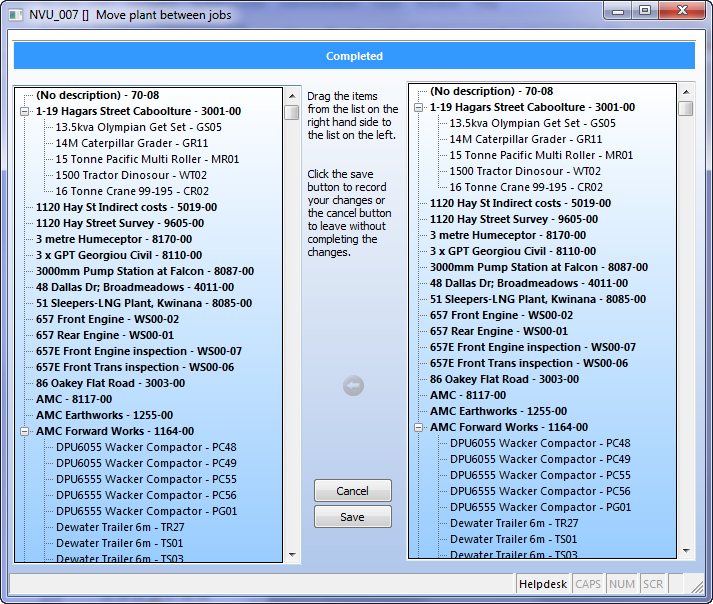Image resolution: width=713 pixels, height=604 pixels.
Task: Click the right list scrollbar thumb
Action: (x=686, y=109)
